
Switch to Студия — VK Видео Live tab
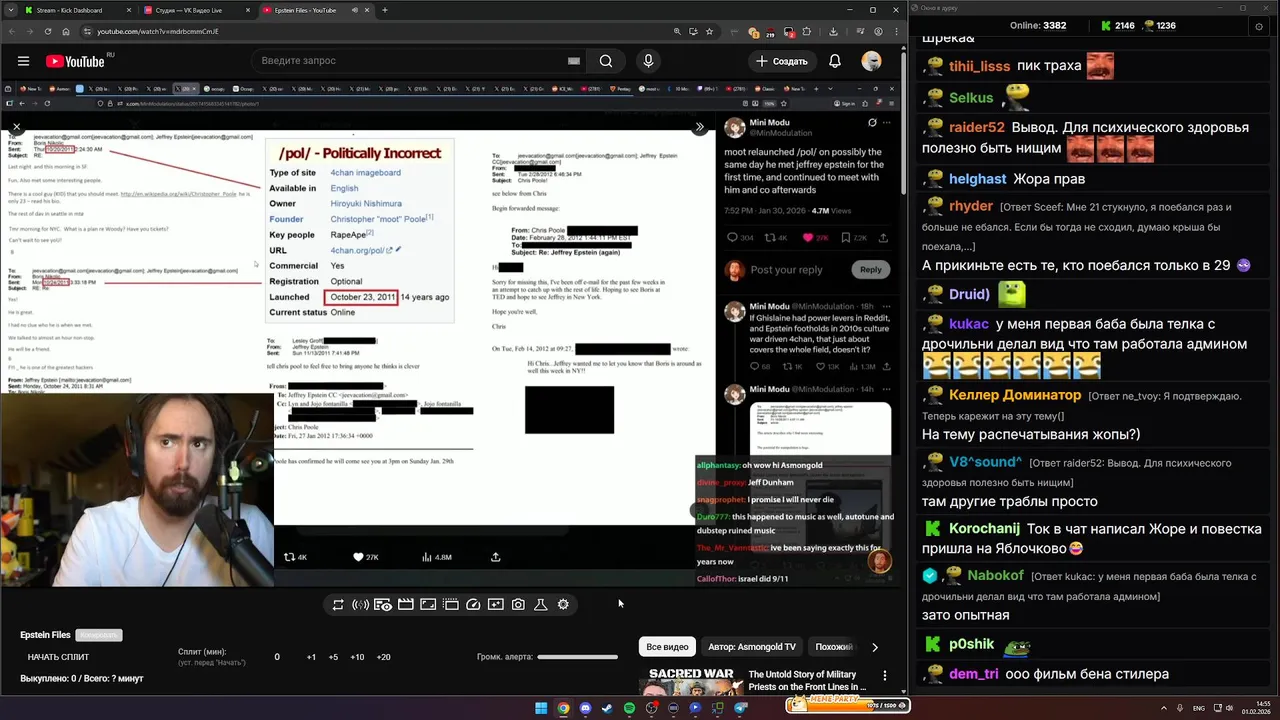[x=195, y=10]
